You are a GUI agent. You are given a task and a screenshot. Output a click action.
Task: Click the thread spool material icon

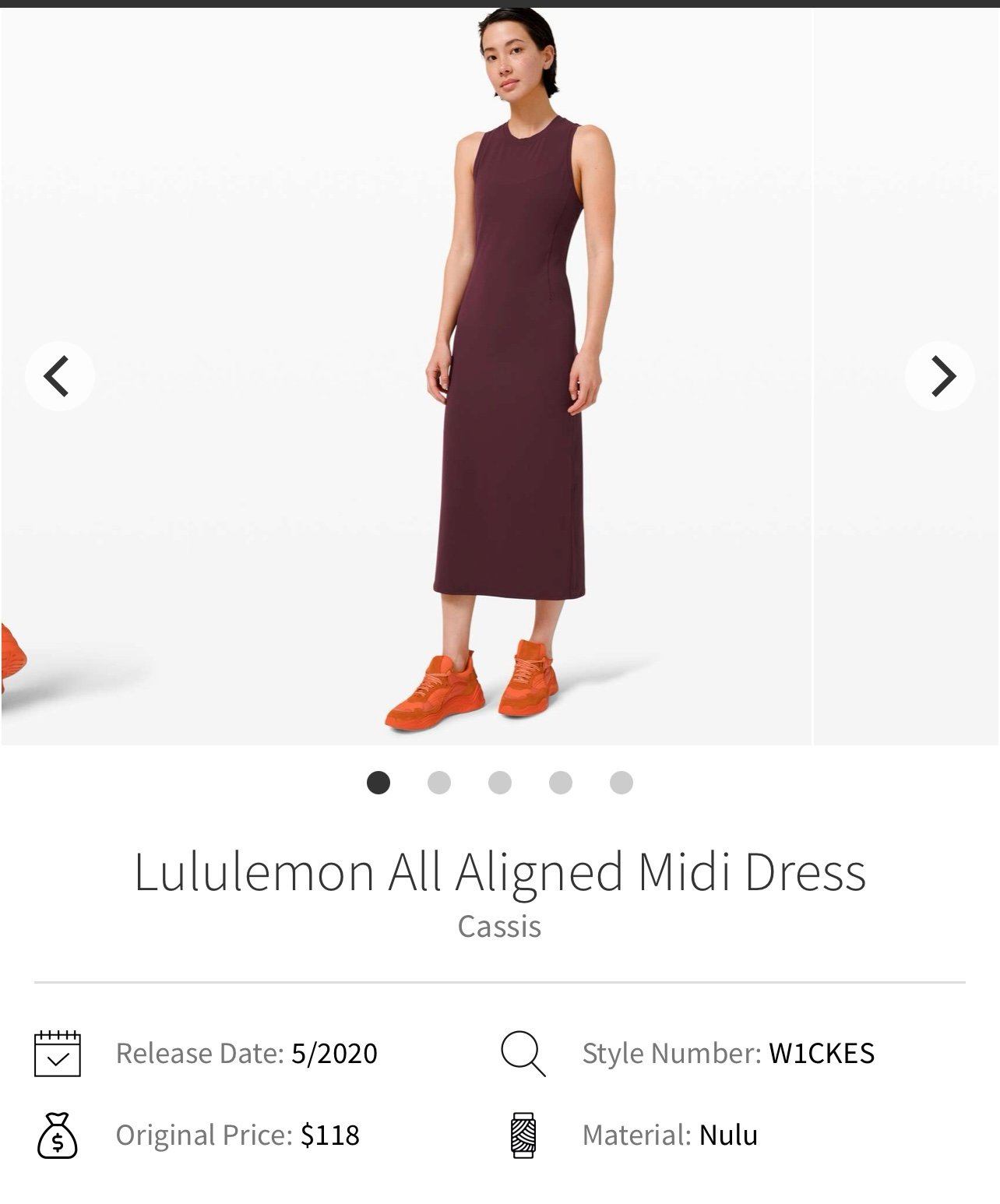523,1135
